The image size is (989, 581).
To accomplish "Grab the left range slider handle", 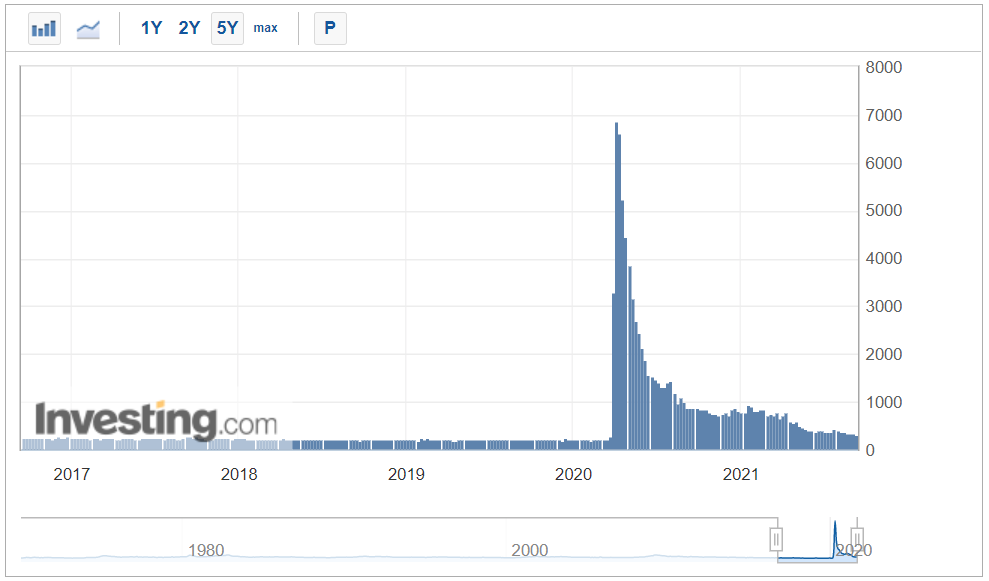I will [776, 539].
